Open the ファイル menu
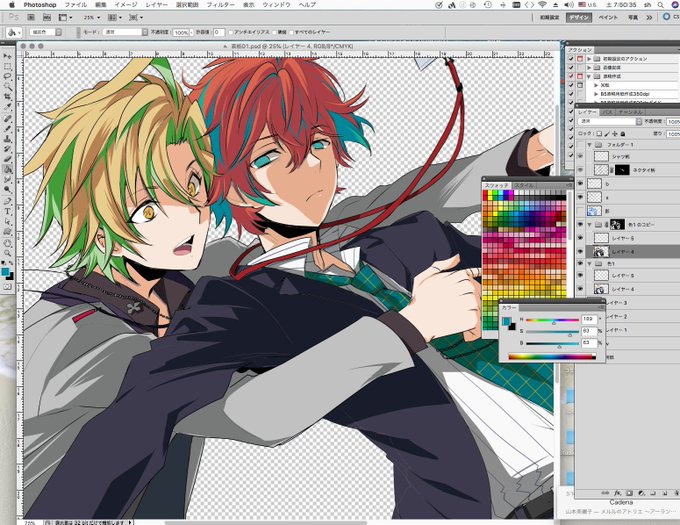 [76, 5]
